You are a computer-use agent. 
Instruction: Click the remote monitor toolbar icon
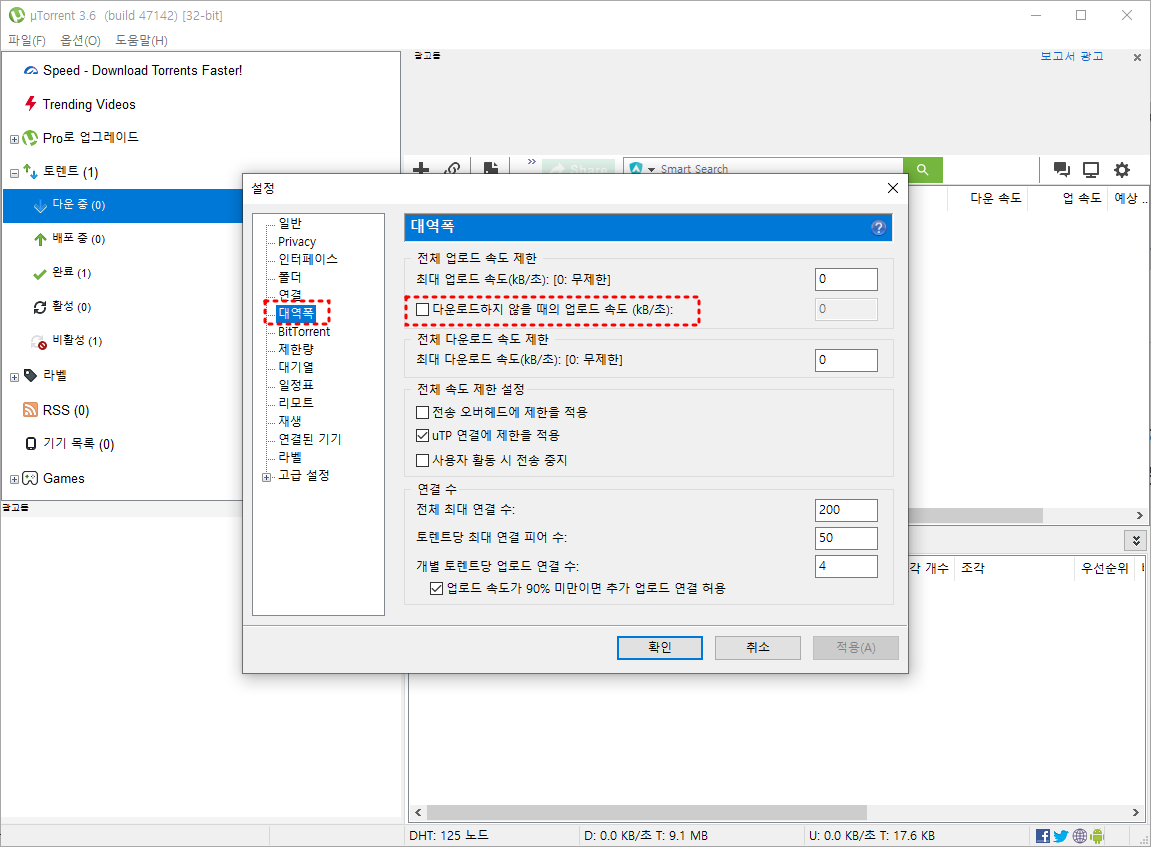[1091, 170]
